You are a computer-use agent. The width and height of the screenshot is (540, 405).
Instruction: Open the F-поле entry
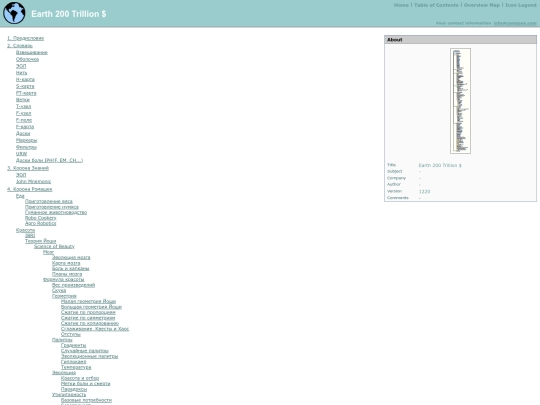click(x=24, y=120)
